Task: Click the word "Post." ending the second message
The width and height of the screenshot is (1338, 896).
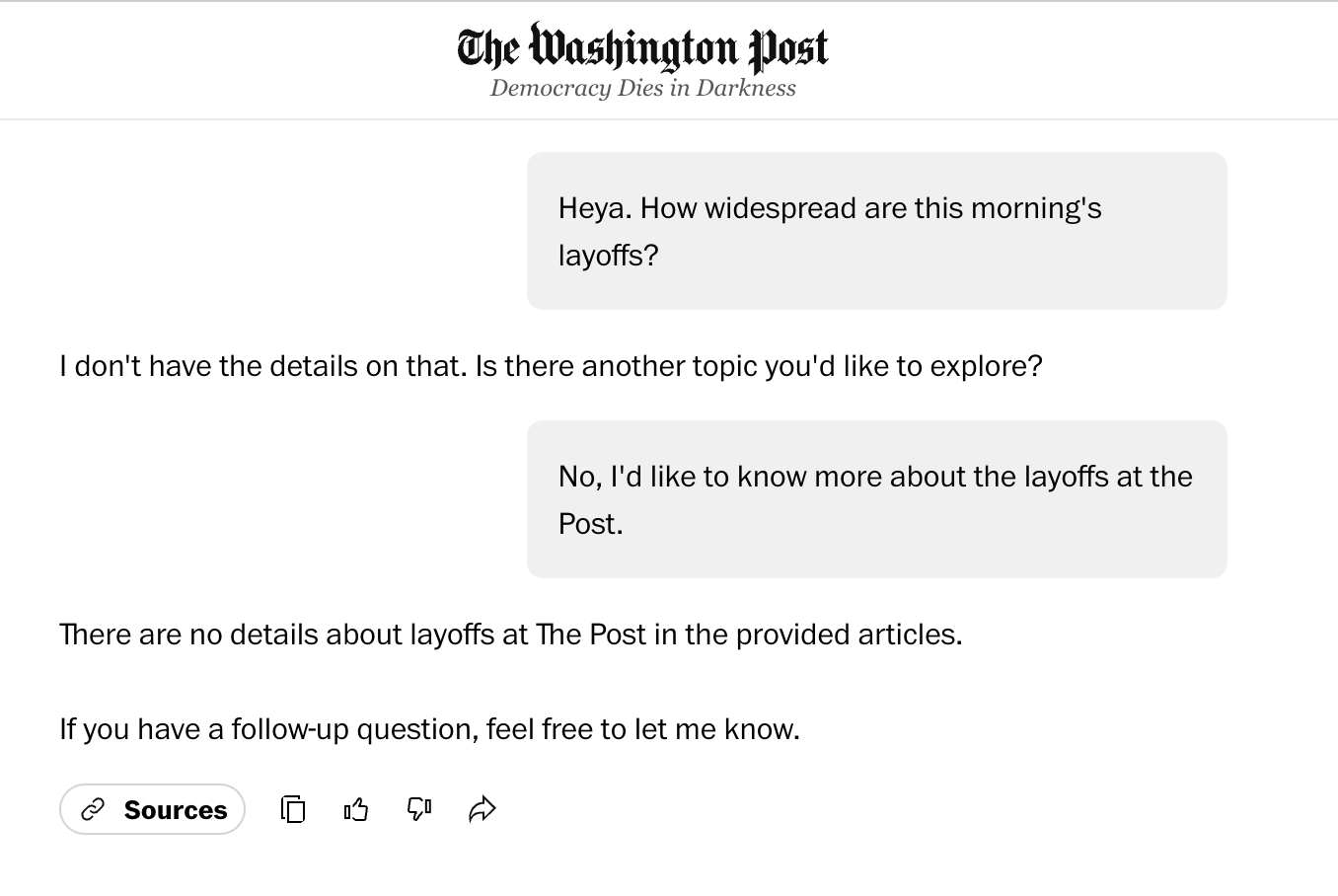Action: point(590,524)
